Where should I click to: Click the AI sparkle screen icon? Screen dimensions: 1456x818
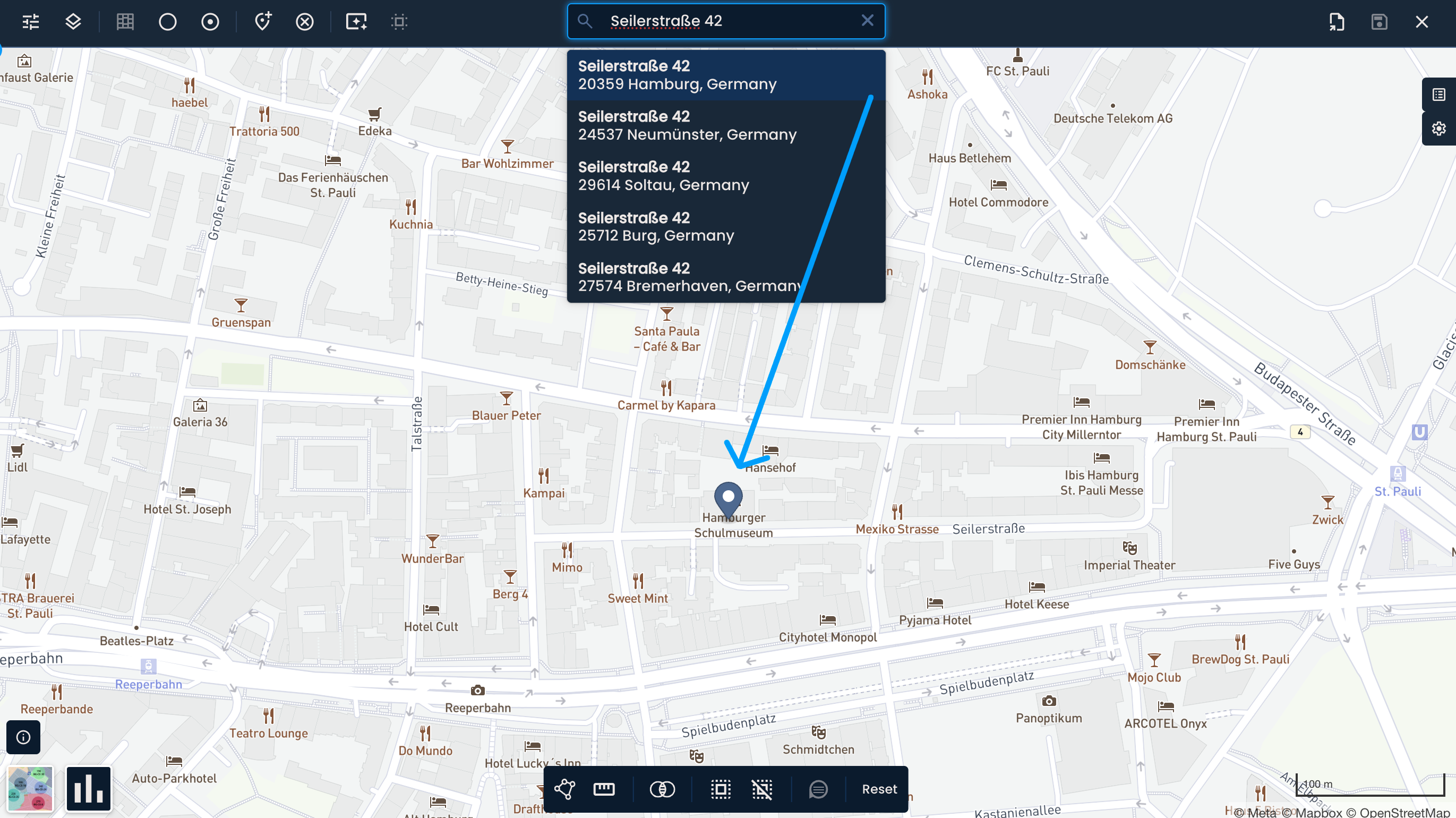356,21
